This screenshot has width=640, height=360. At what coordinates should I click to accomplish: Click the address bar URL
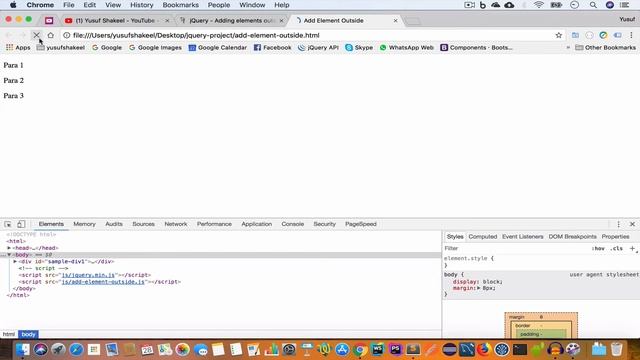click(196, 36)
